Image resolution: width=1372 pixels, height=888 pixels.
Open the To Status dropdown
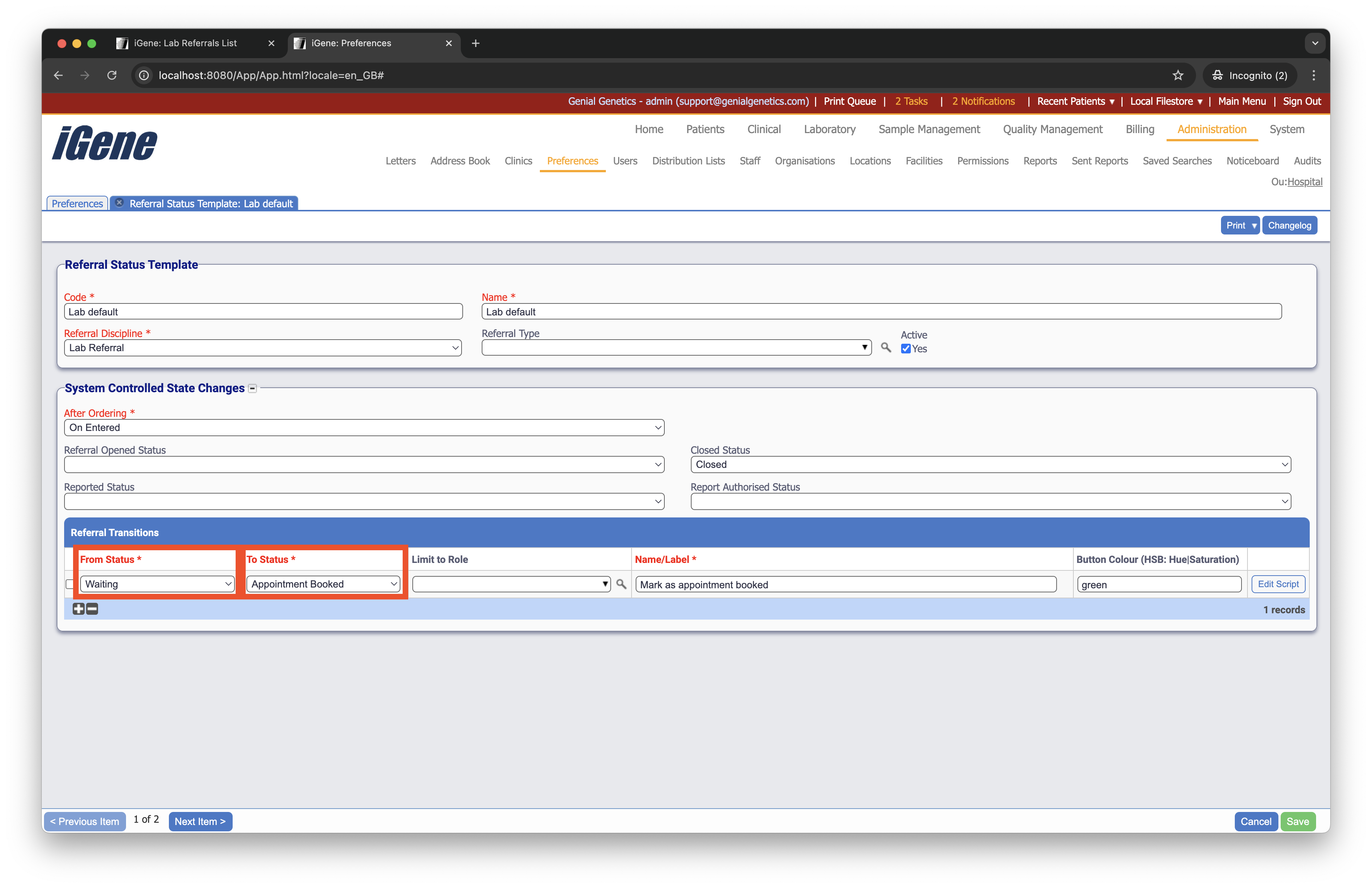(x=323, y=584)
